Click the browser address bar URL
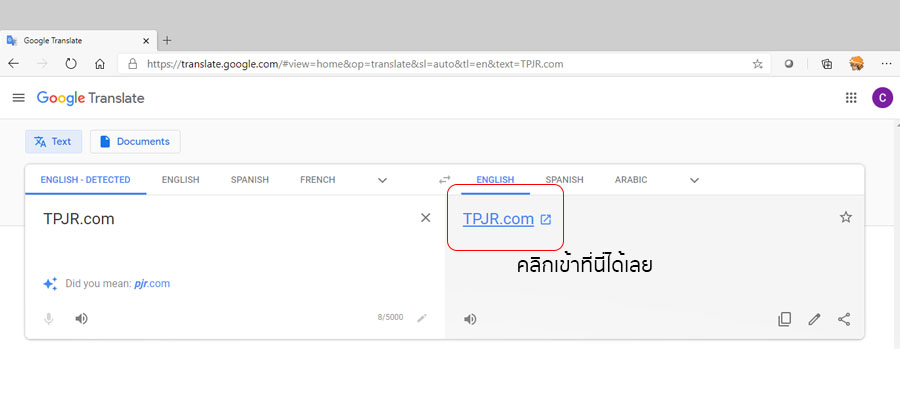The width and height of the screenshot is (900, 400). pos(355,64)
